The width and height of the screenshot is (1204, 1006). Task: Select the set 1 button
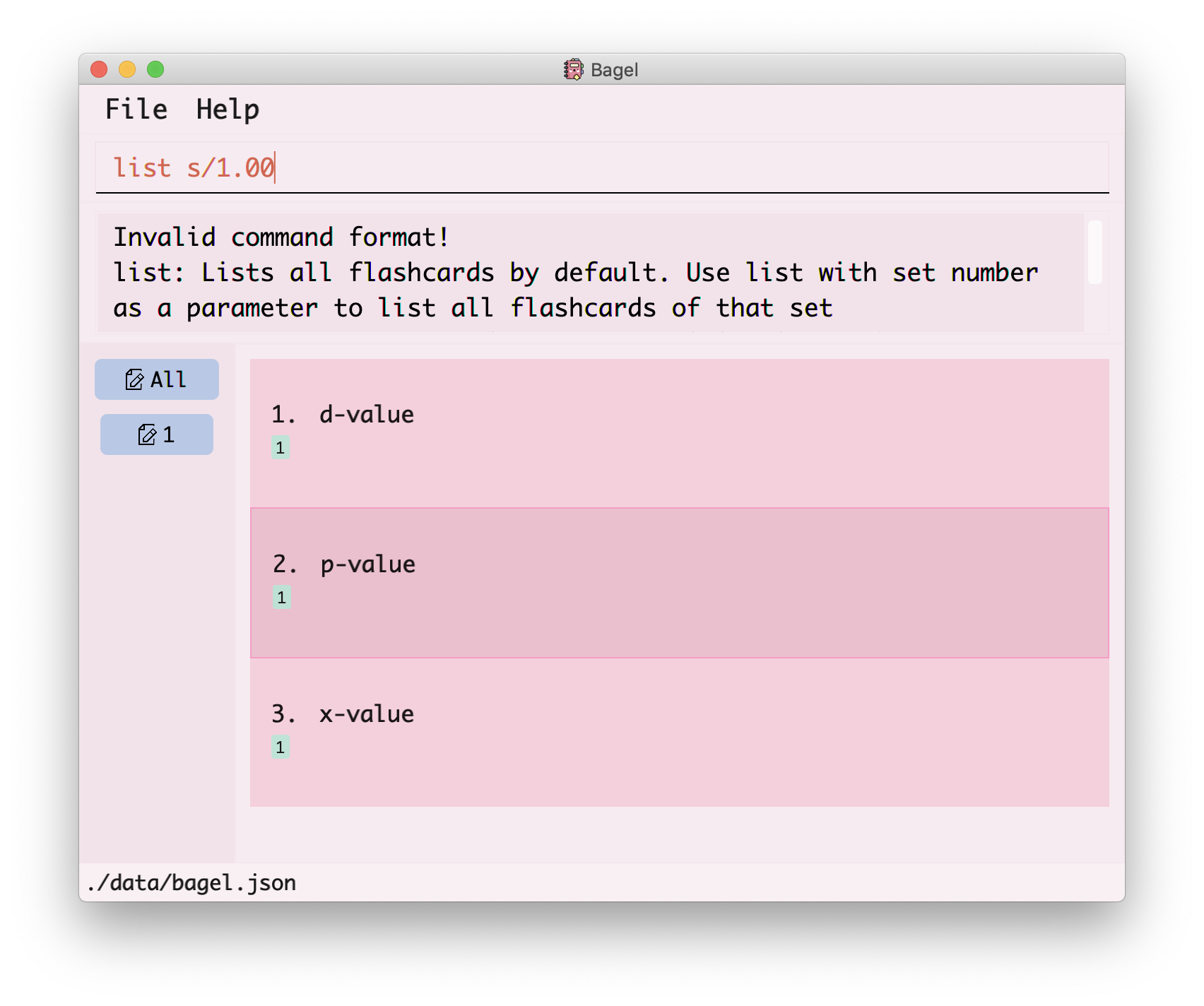(x=157, y=434)
